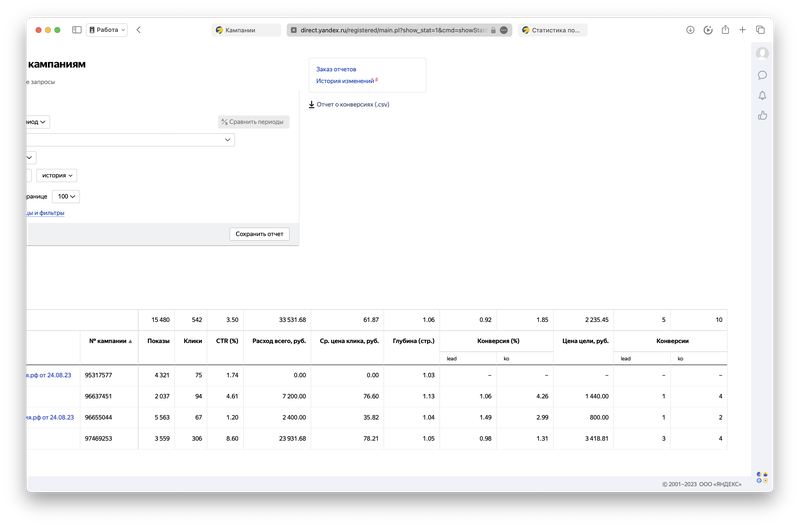
Task: Click the Сохранить отчет button
Action: [x=259, y=234]
